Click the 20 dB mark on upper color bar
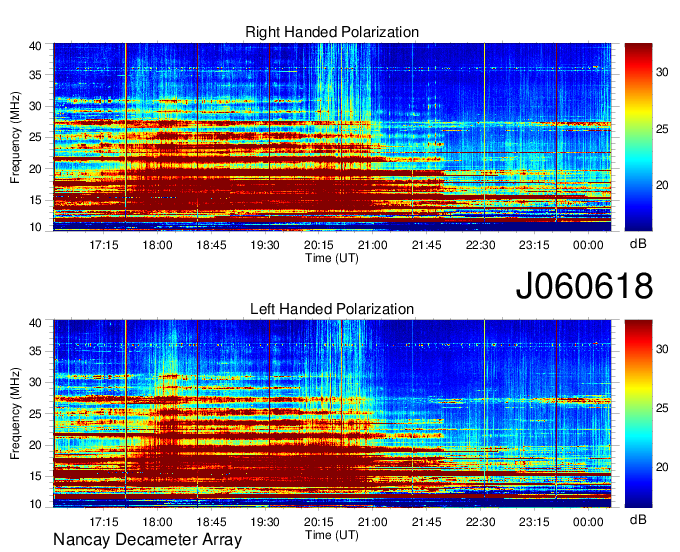 [662, 185]
